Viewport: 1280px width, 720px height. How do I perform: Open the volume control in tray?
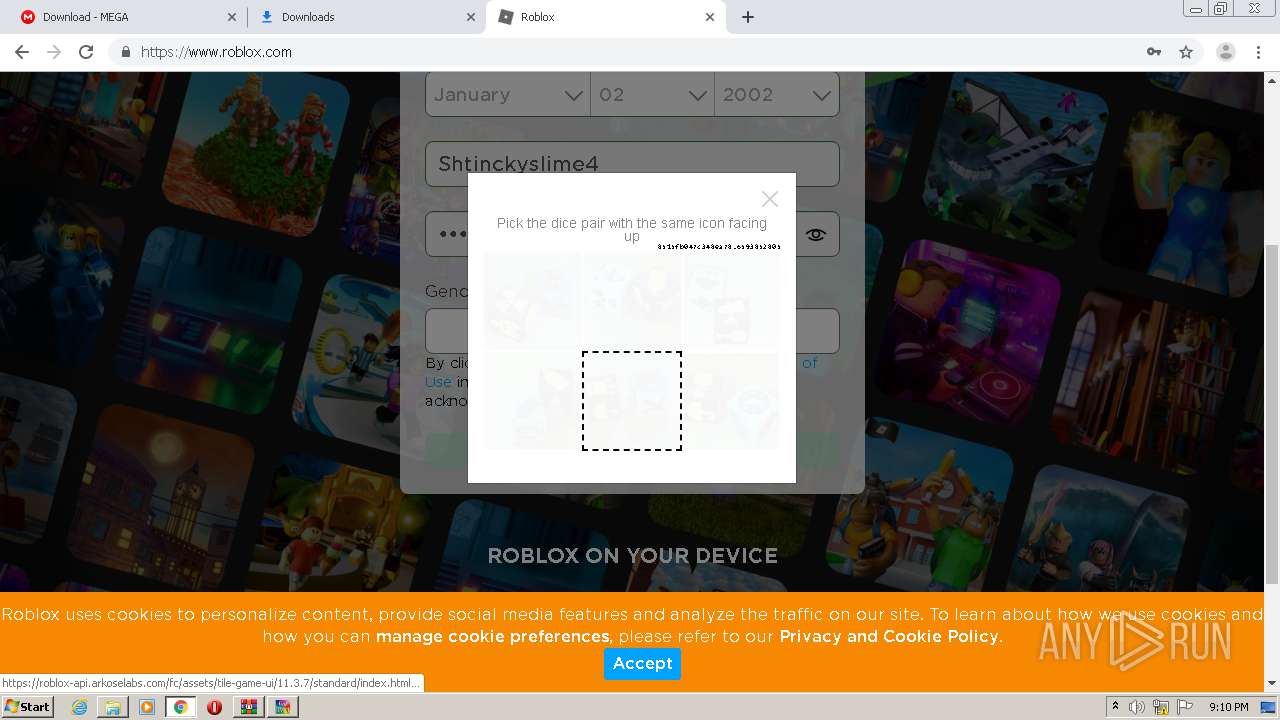pyautogui.click(x=1137, y=707)
